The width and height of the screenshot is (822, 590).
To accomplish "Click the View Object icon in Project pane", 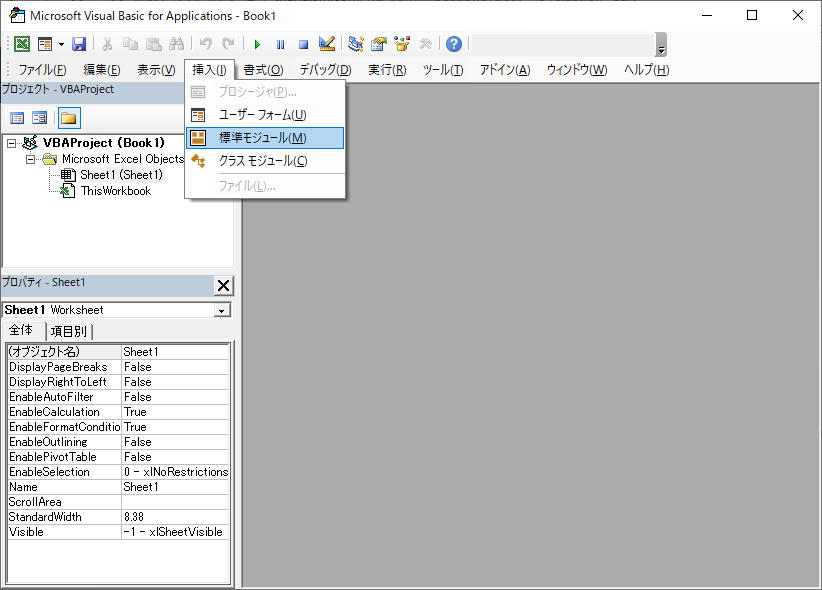I will coord(39,118).
